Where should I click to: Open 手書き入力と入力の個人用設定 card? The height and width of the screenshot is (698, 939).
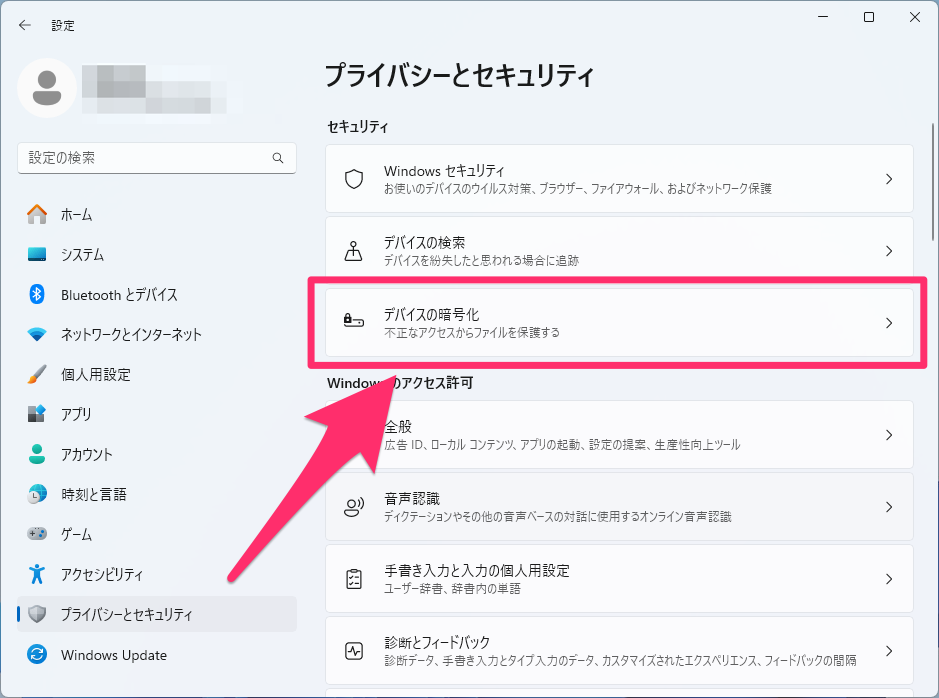pos(619,579)
